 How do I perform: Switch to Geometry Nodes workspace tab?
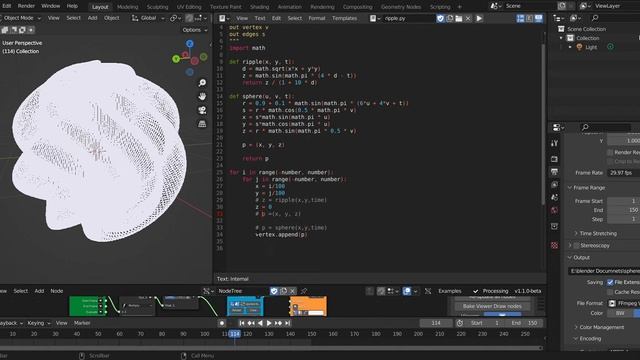point(400,7)
